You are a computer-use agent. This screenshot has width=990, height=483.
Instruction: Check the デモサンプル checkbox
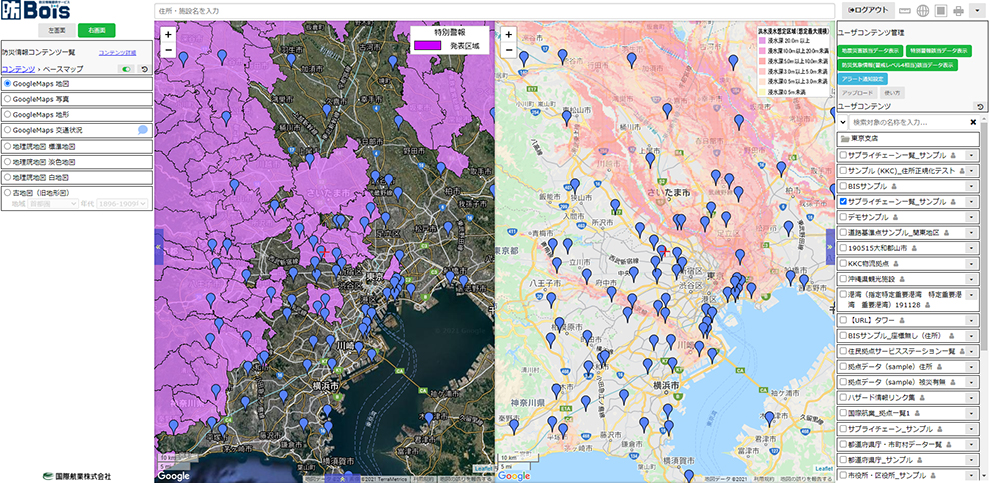[x=843, y=217]
